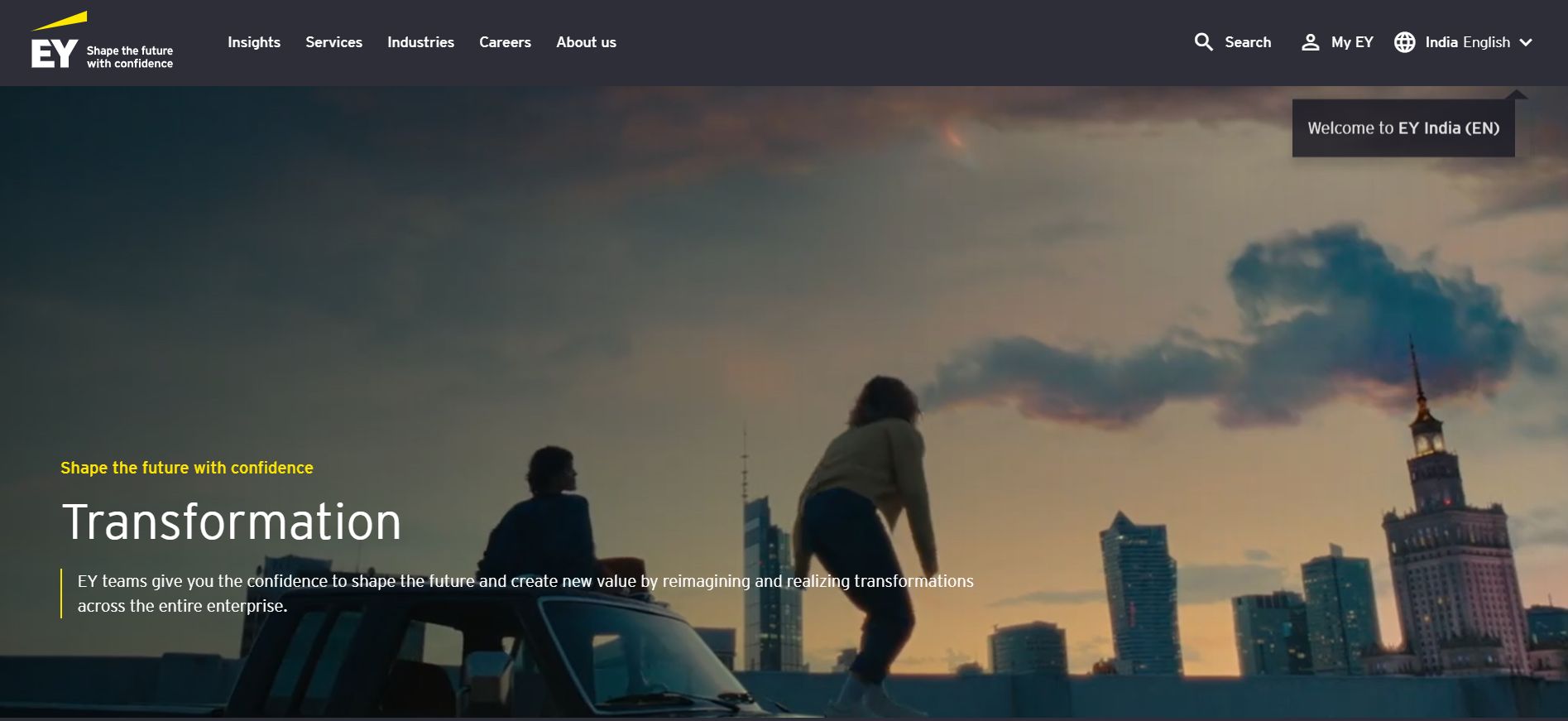Open the India English locale selector

coord(1467,42)
